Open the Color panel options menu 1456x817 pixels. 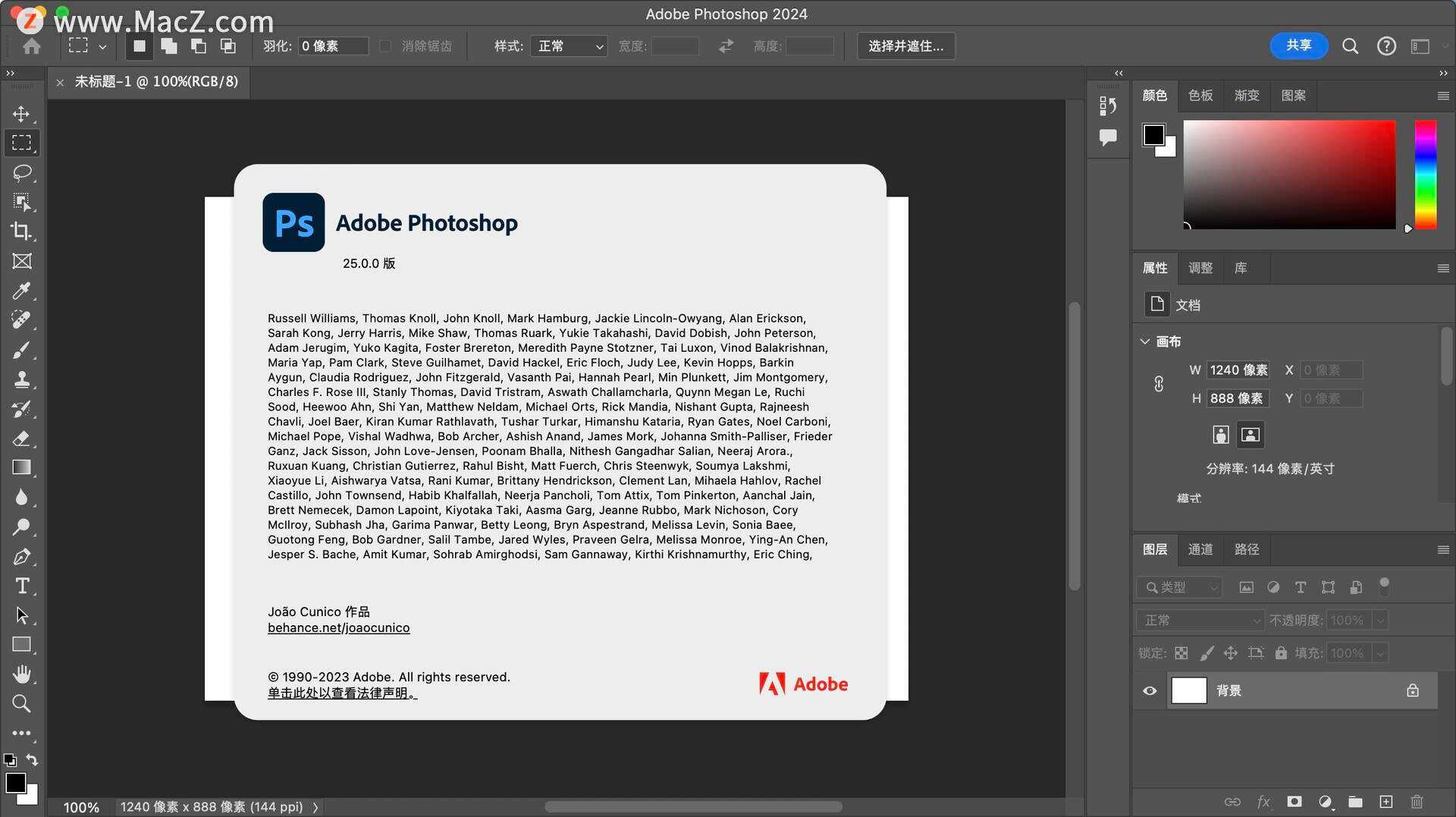(1443, 96)
